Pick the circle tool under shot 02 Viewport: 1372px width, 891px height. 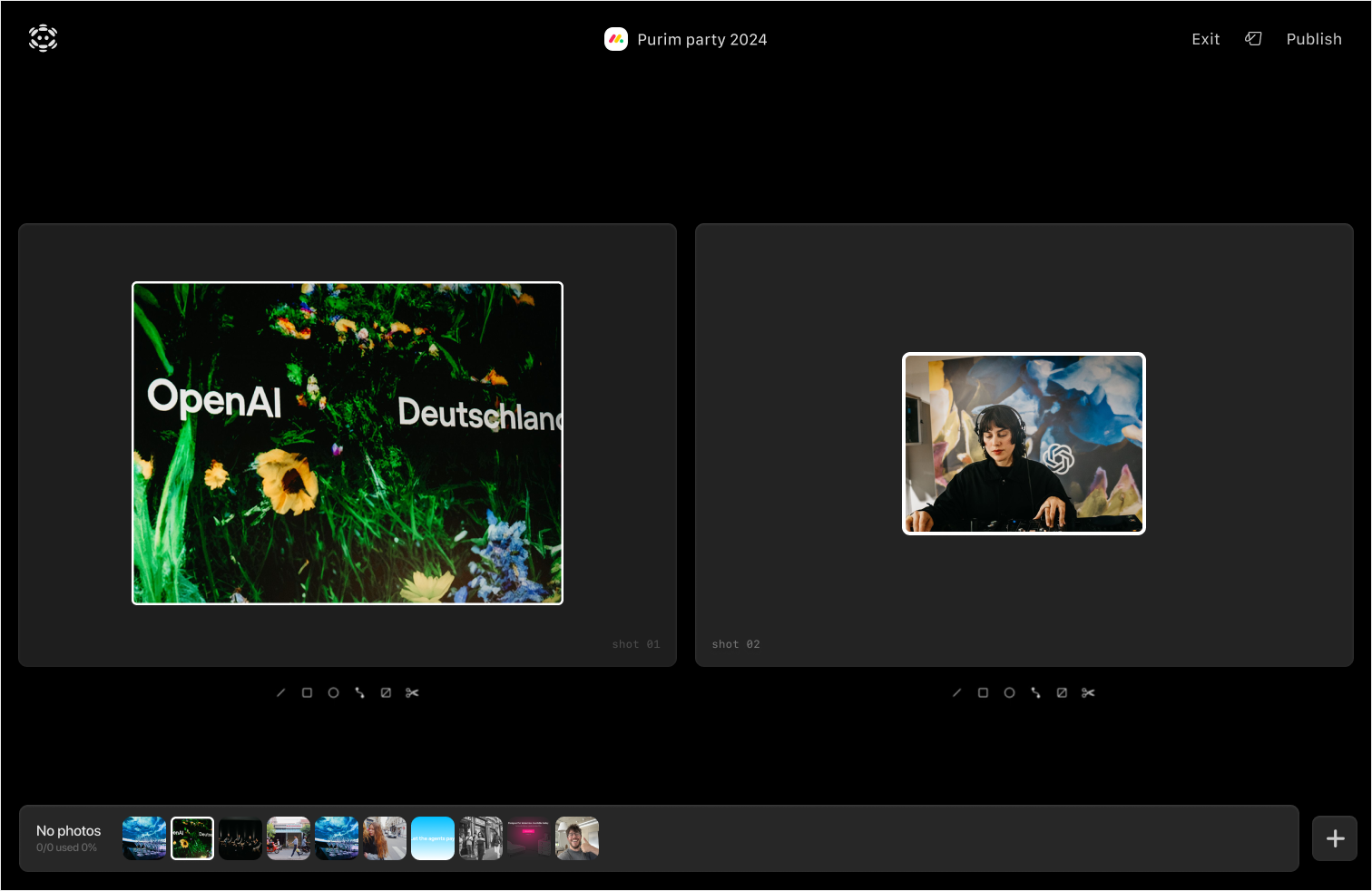coord(1010,693)
